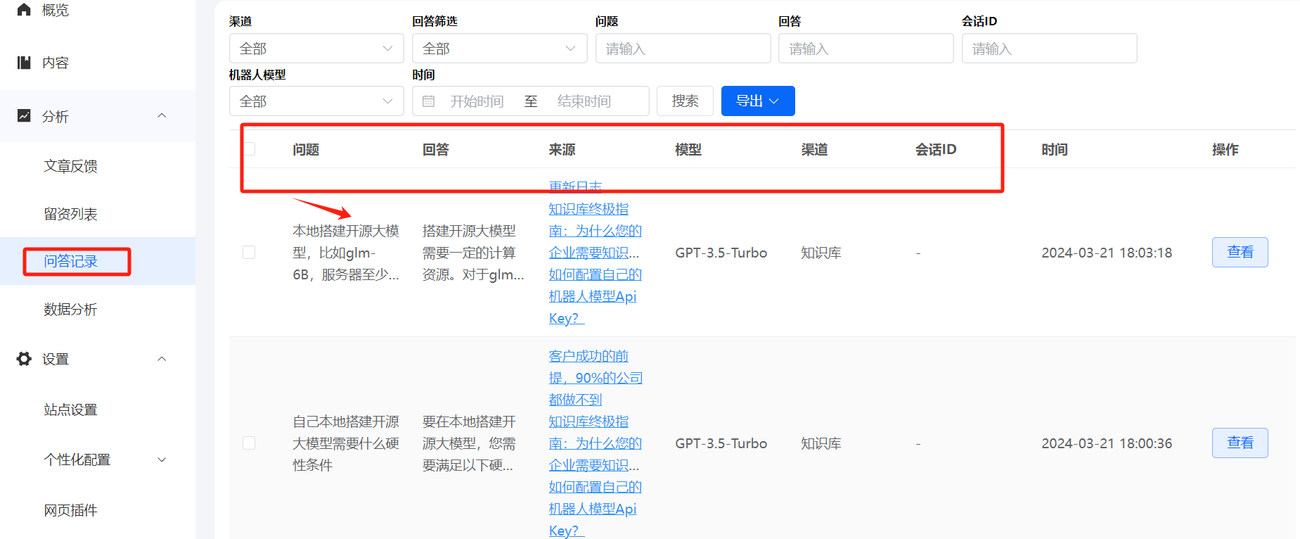Click answer text 搭建开源大模型需要一定的计算资源
1300x539 pixels.
[473, 252]
